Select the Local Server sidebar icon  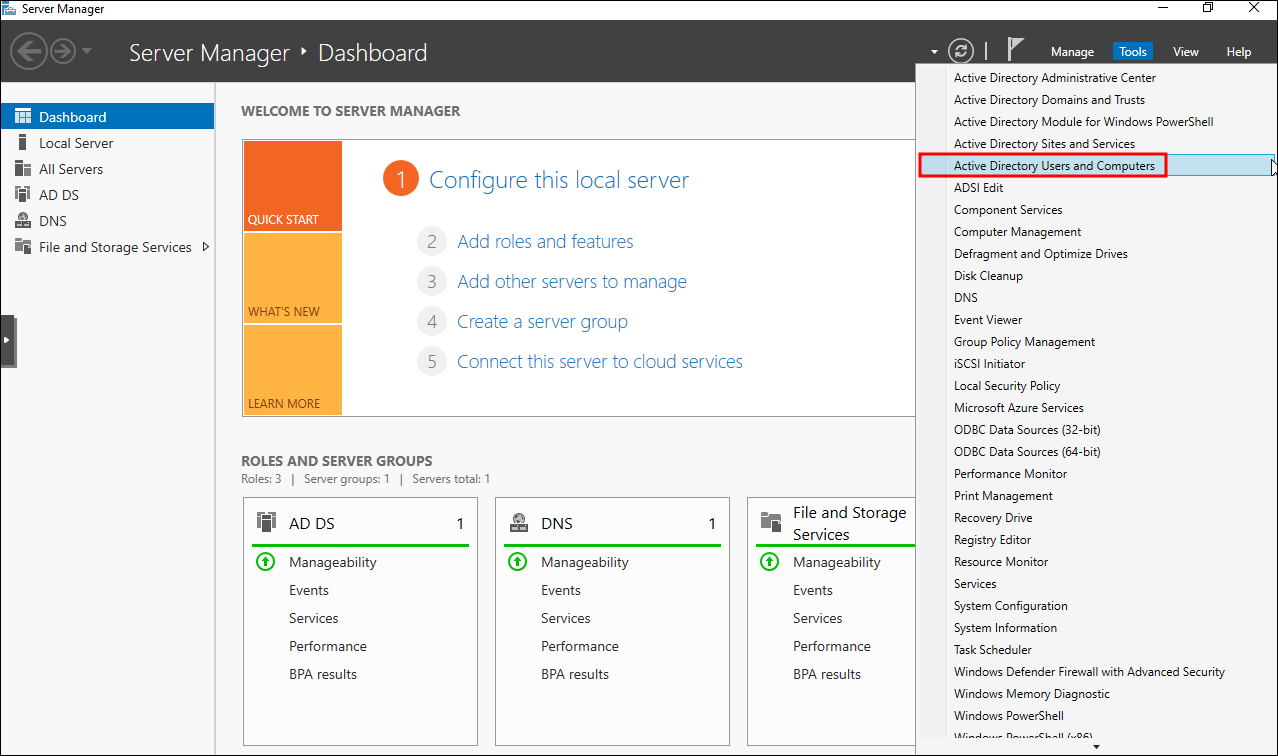click(22, 143)
